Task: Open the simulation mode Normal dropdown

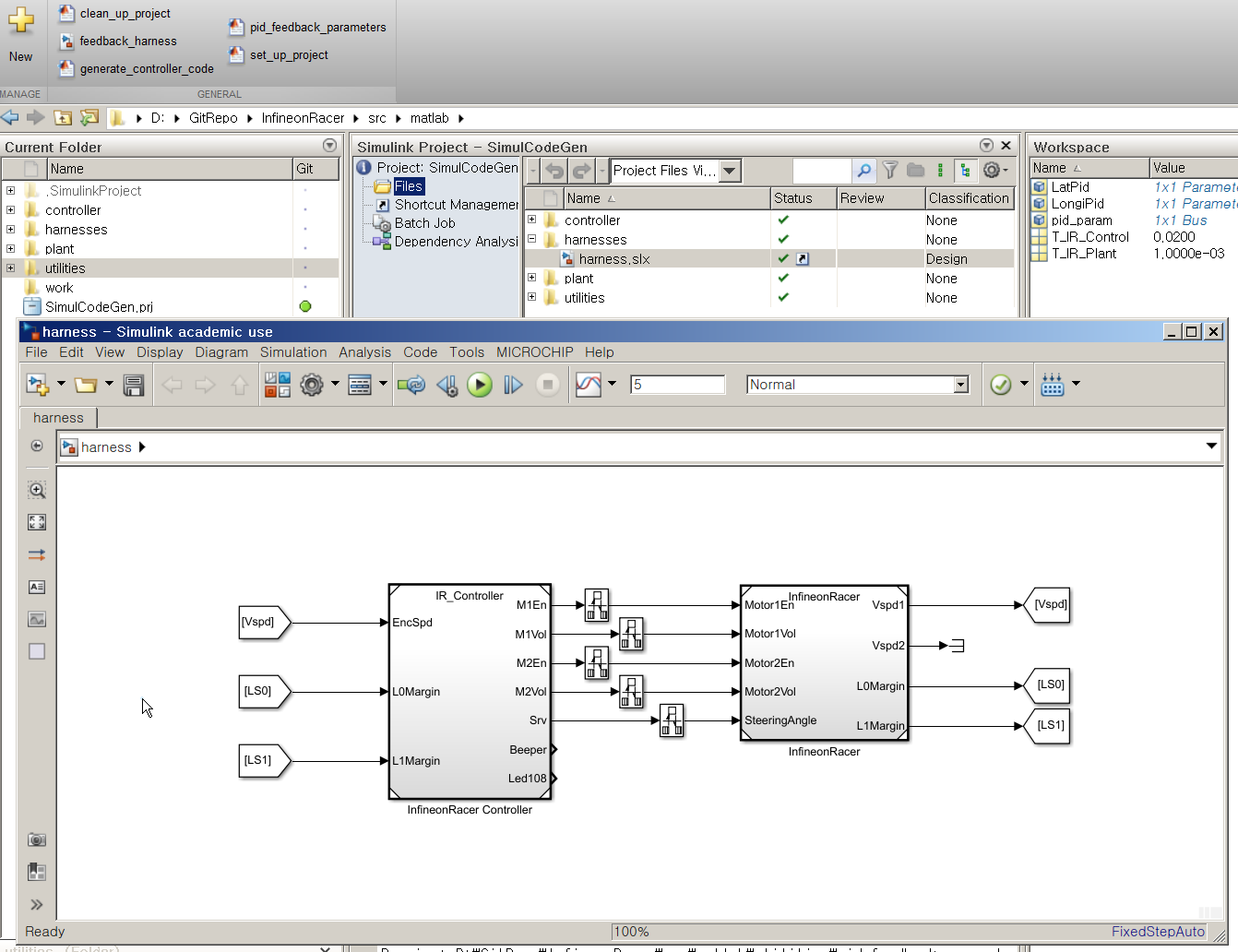Action: [961, 385]
